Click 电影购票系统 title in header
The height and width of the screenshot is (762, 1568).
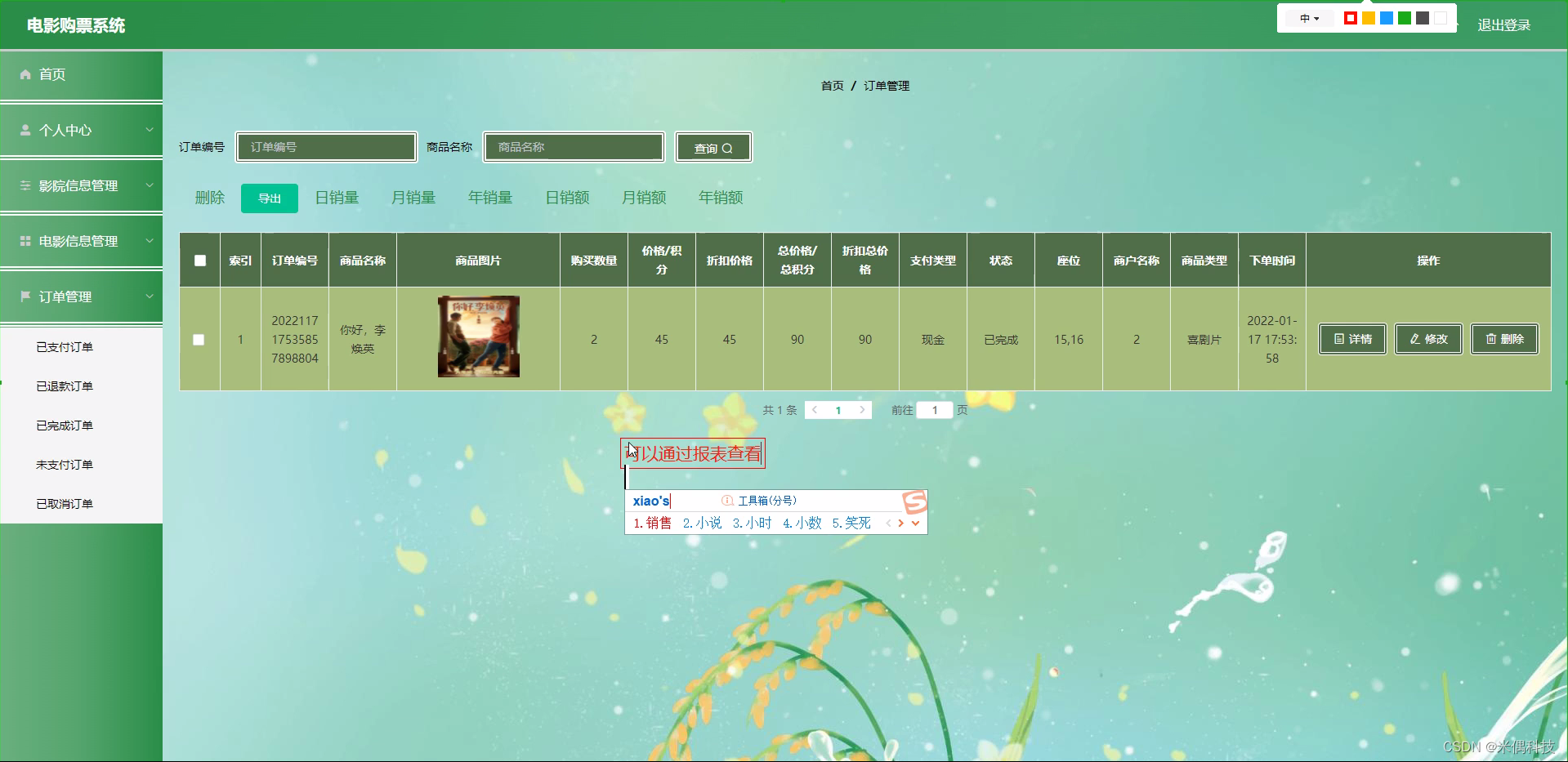(x=76, y=25)
